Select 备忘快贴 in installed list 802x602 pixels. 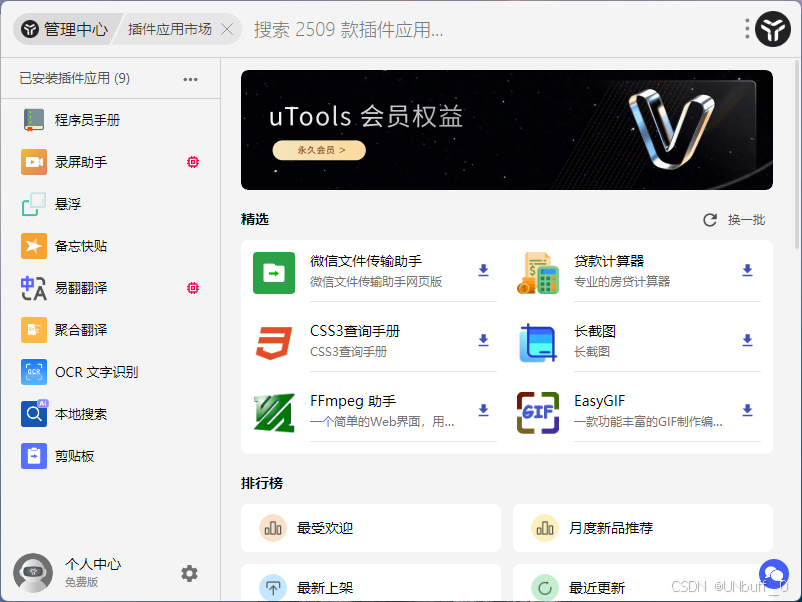(110, 246)
